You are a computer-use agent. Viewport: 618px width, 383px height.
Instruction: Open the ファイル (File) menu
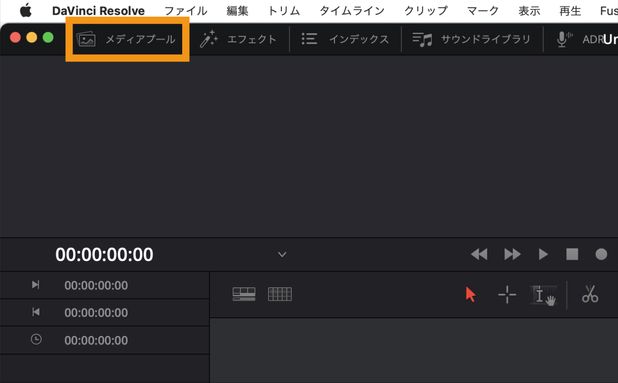point(186,11)
